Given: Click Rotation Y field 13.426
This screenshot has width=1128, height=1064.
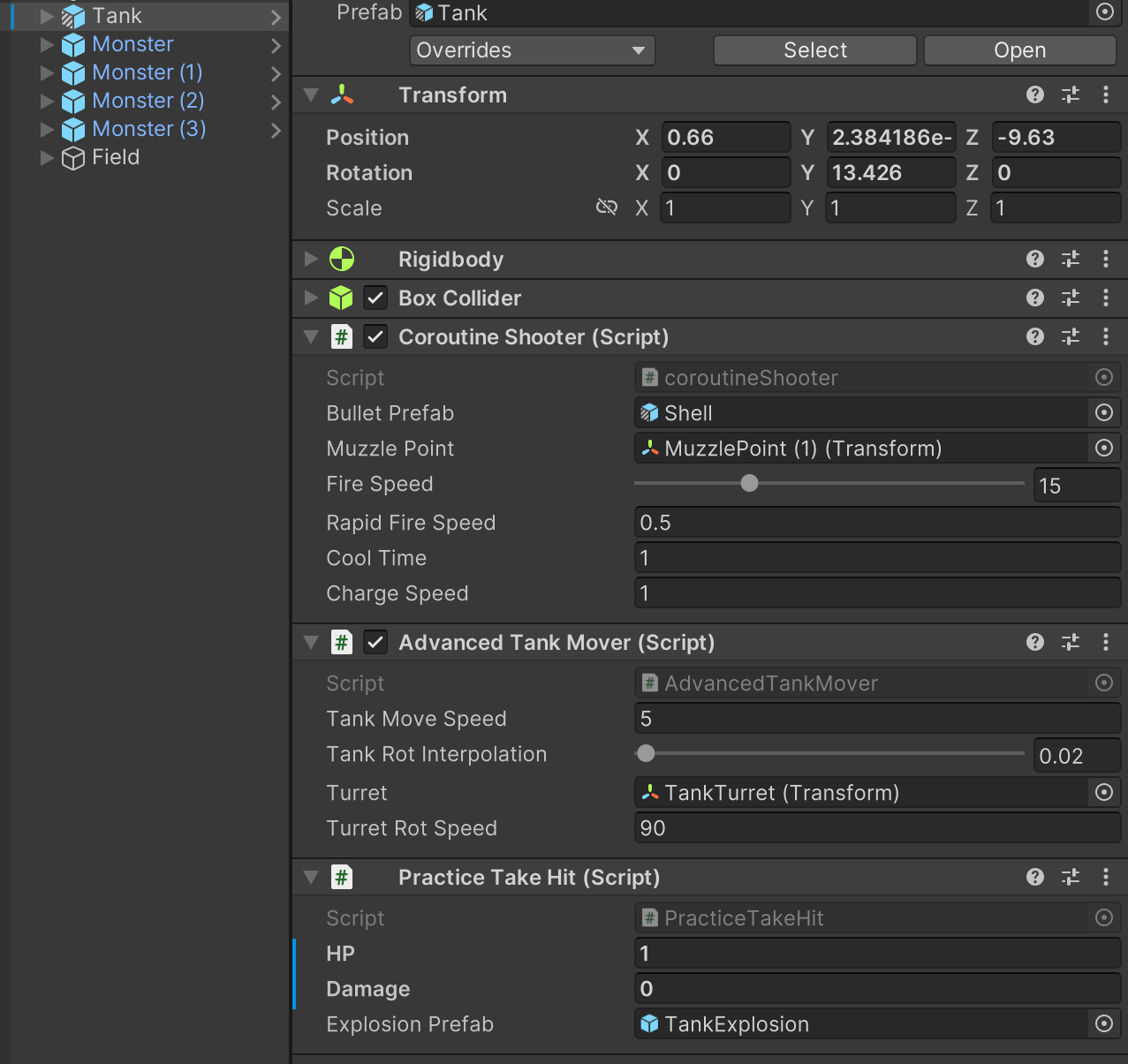Looking at the screenshot, I should pyautogui.click(x=890, y=172).
